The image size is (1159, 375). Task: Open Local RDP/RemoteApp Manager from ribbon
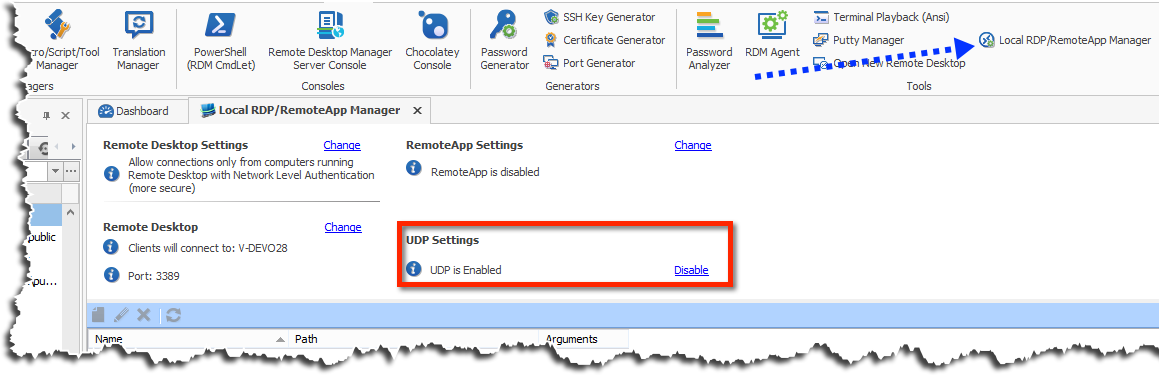point(1065,40)
